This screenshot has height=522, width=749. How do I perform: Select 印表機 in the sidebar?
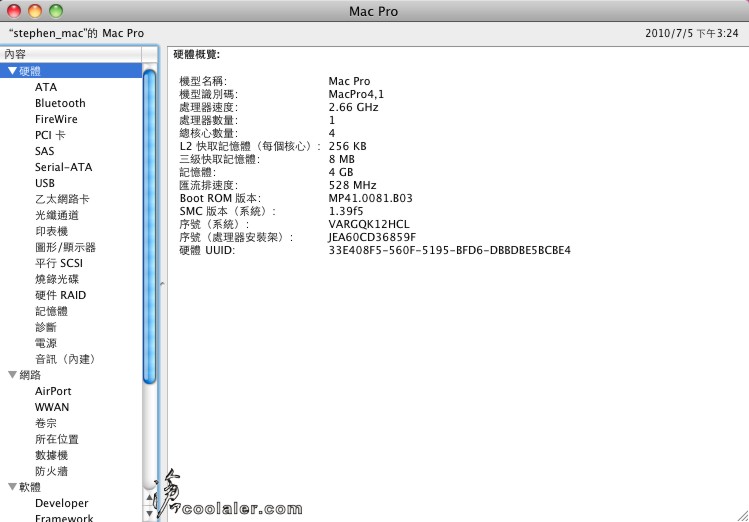point(52,231)
